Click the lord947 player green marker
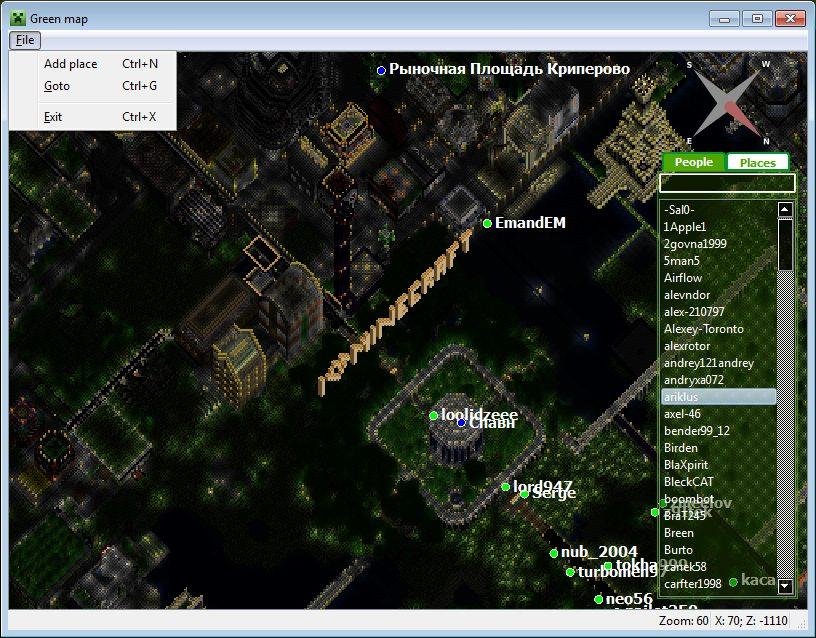The height and width of the screenshot is (638, 816). point(506,487)
